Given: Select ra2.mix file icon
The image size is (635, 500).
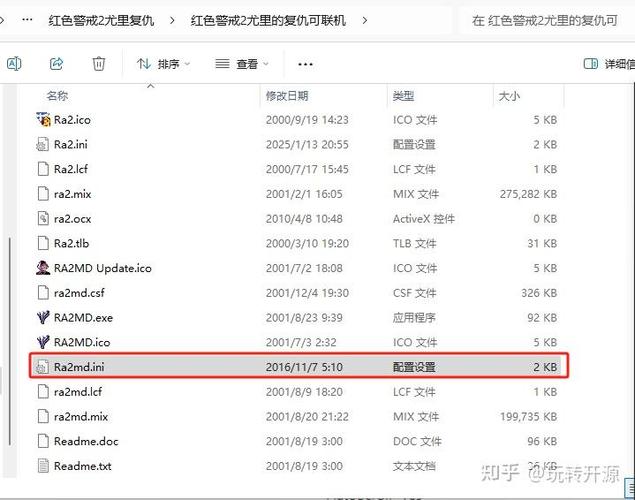Looking at the screenshot, I should pyautogui.click(x=43, y=194).
